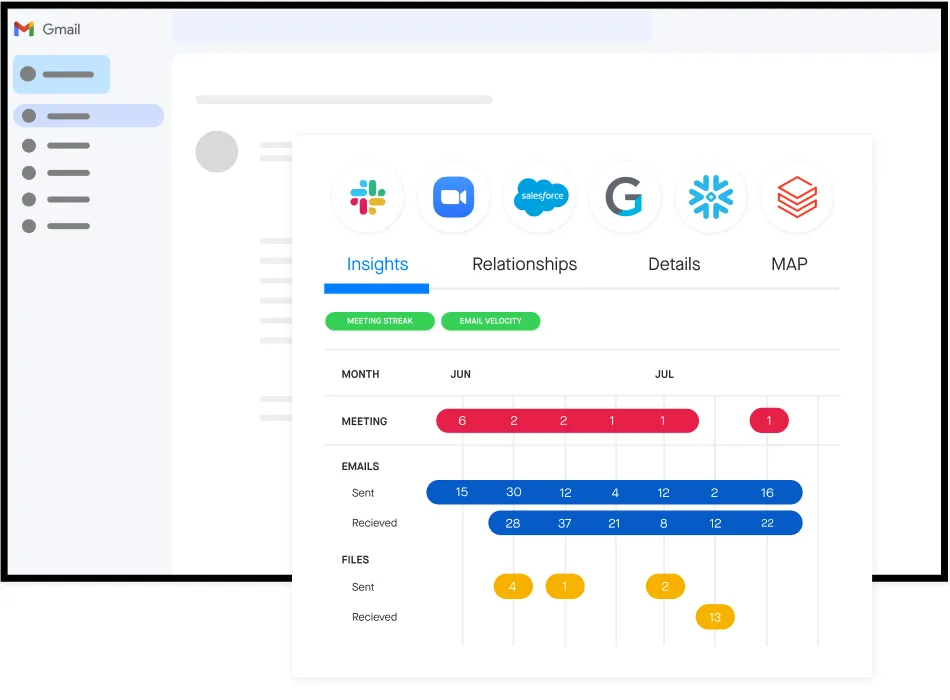
Task: Click emails sent value 30
Action: (514, 492)
